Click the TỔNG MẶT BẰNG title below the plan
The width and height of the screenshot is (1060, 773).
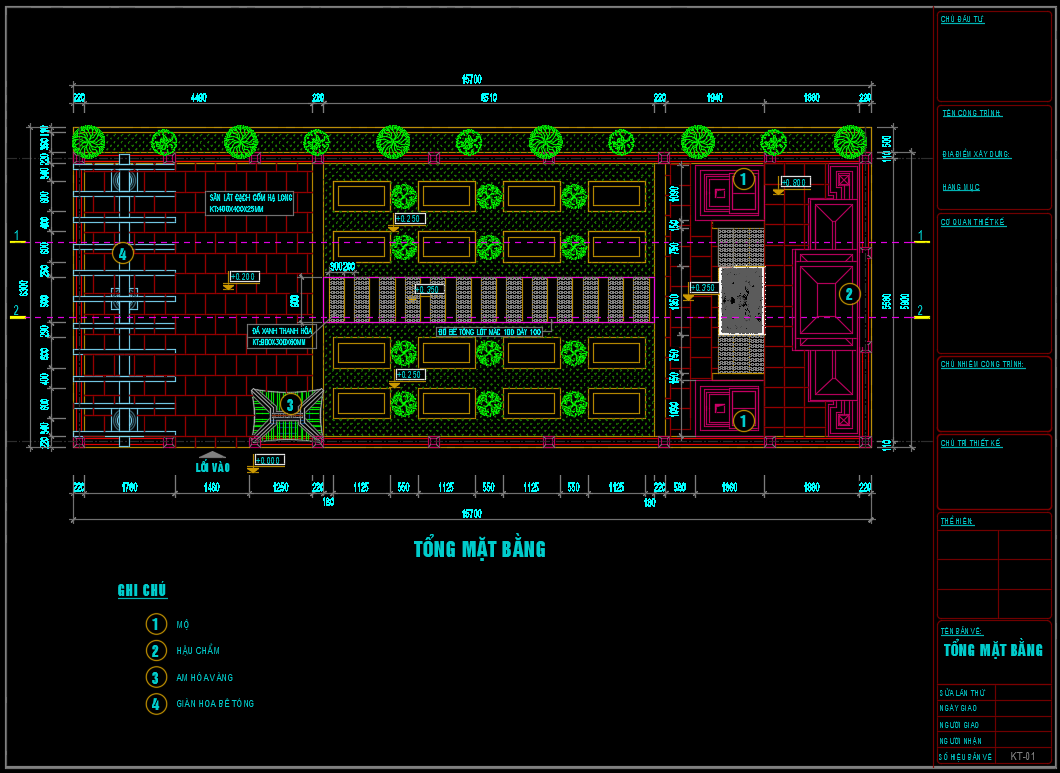479,548
